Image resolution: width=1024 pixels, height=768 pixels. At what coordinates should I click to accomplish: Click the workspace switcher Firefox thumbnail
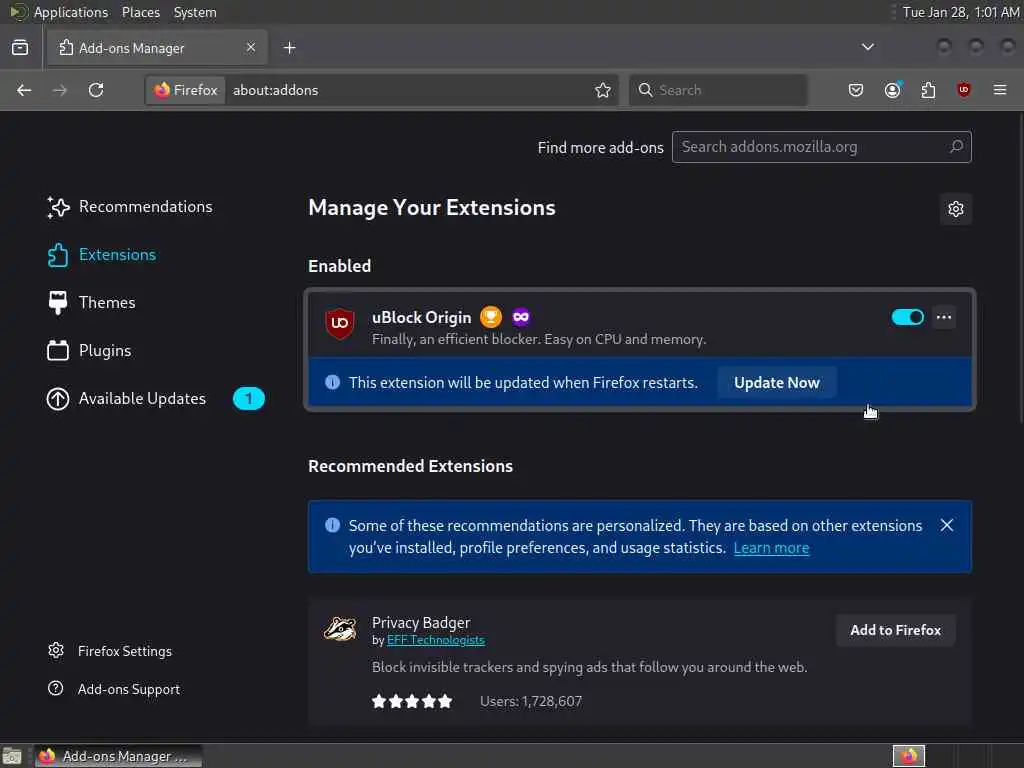click(909, 756)
